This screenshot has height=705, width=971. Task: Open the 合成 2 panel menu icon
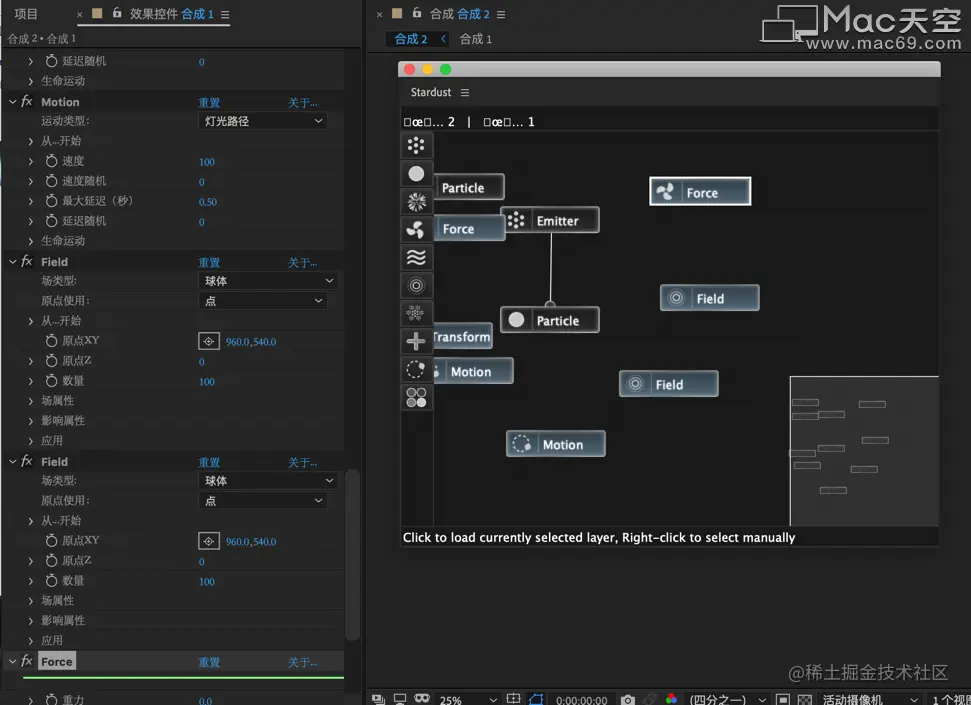click(x=501, y=14)
